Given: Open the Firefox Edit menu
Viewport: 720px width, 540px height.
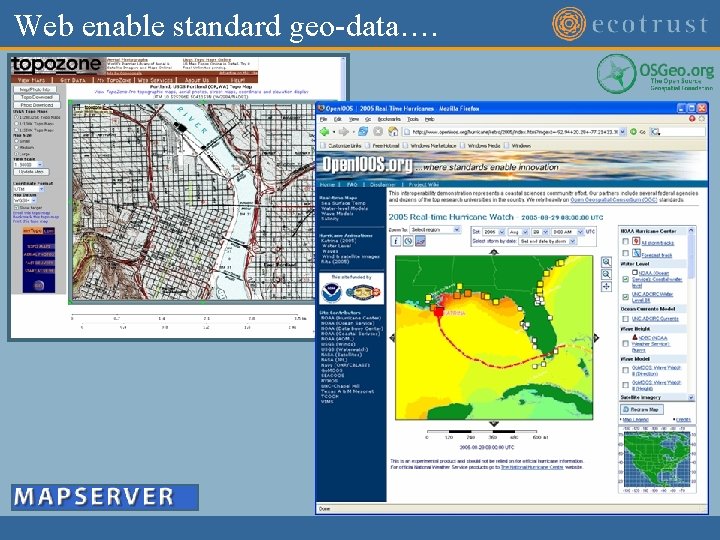Looking at the screenshot, I should click(x=338, y=119).
